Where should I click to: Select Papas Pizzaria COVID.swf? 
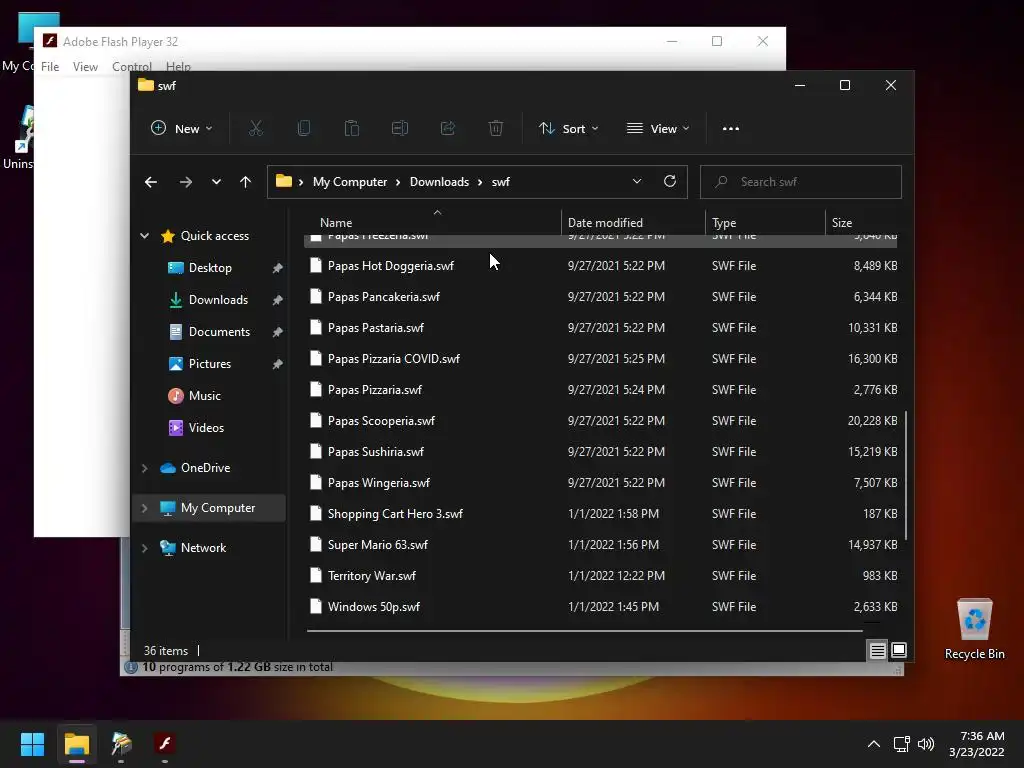coord(601,359)
